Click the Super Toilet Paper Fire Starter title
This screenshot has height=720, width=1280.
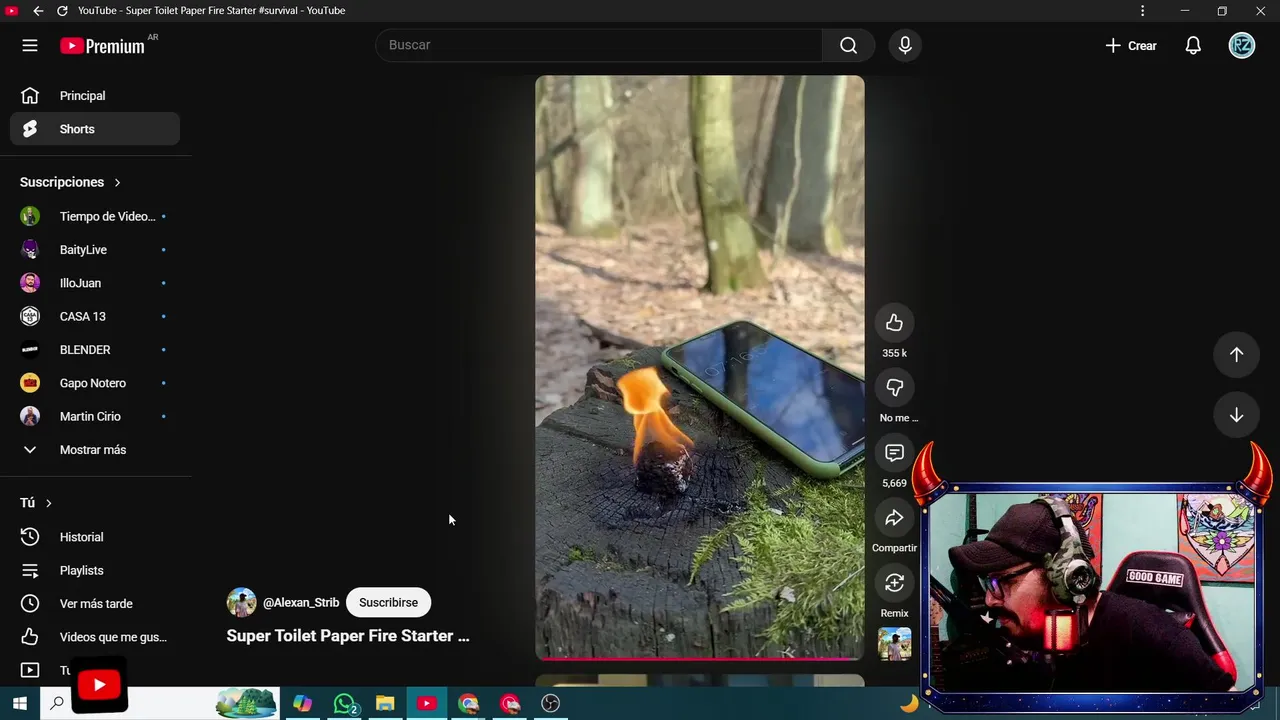click(347, 636)
